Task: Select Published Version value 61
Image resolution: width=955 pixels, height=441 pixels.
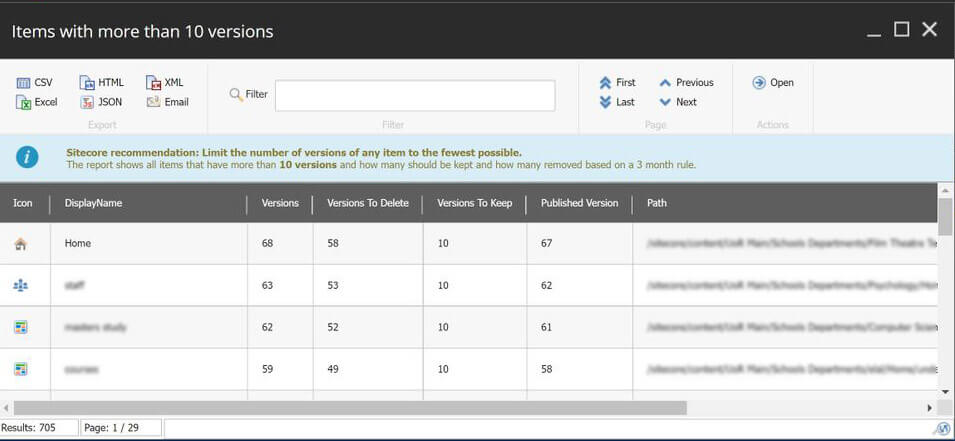Action: (x=546, y=327)
